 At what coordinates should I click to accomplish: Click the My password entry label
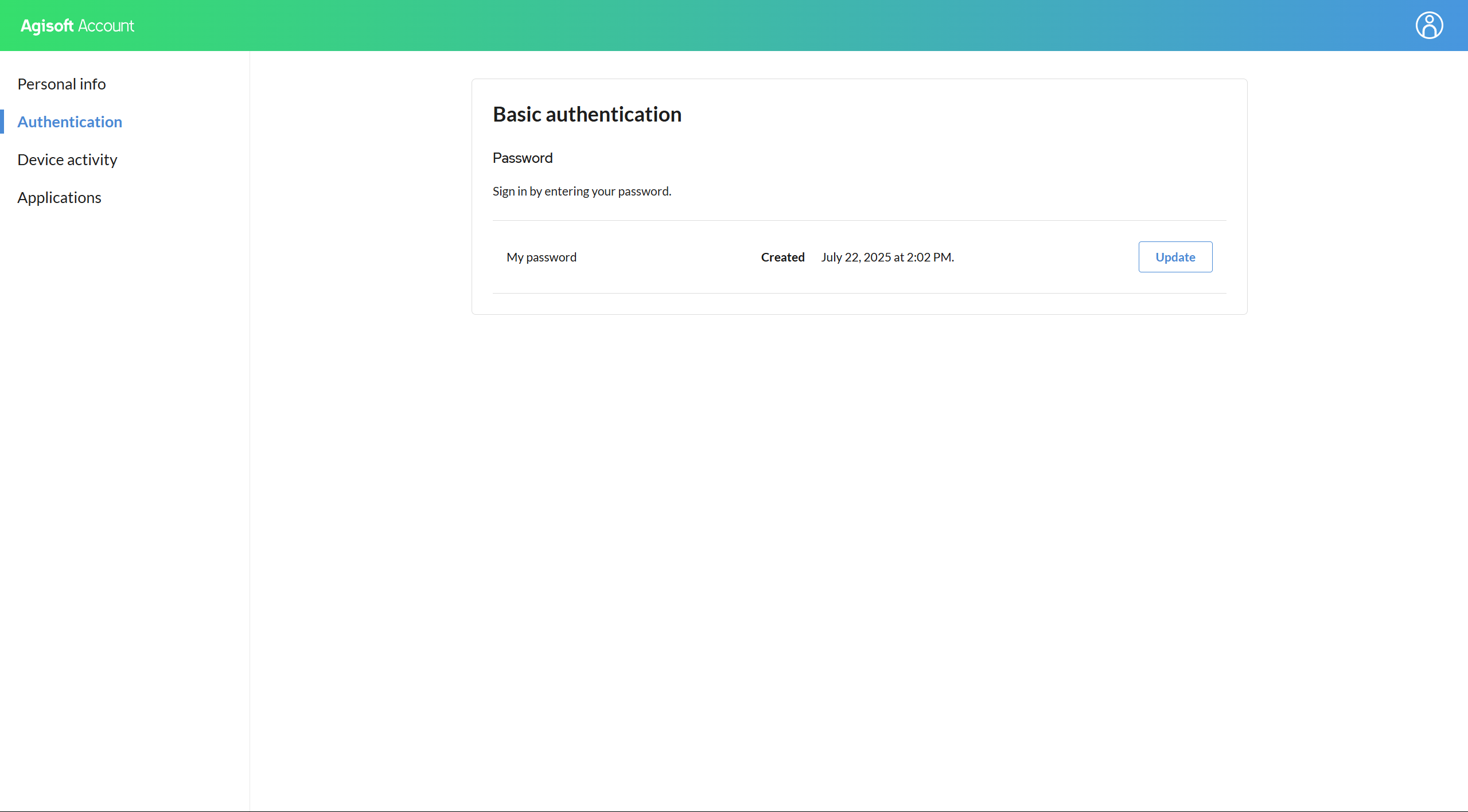click(x=541, y=257)
